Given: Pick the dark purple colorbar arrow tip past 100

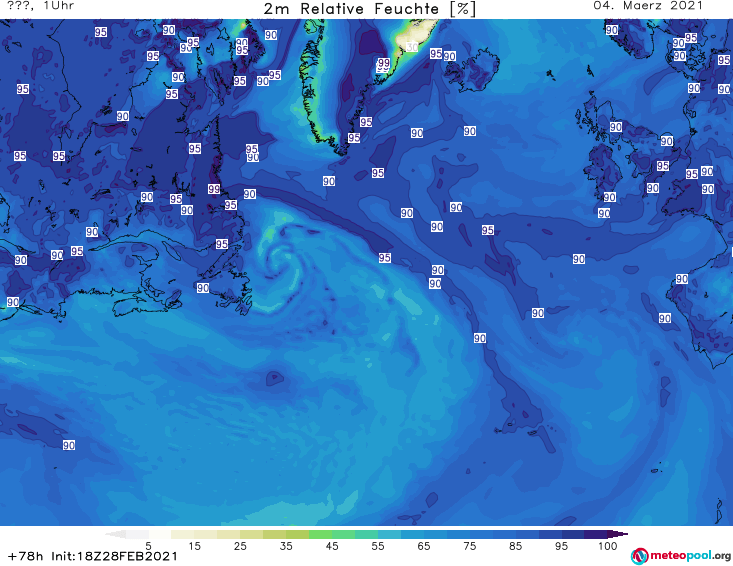Looking at the screenshot, I should (620, 534).
